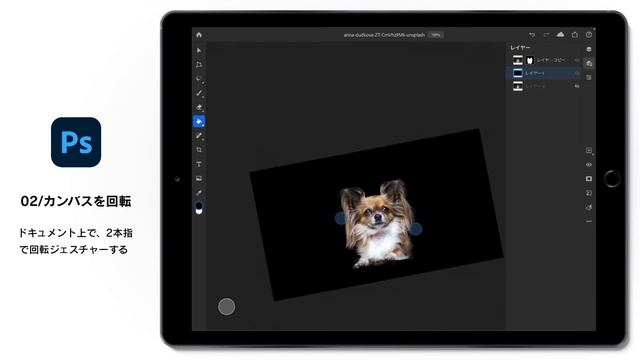Hide the レイヤー コピー layer
The width and height of the screenshot is (640, 360).
pos(577,60)
